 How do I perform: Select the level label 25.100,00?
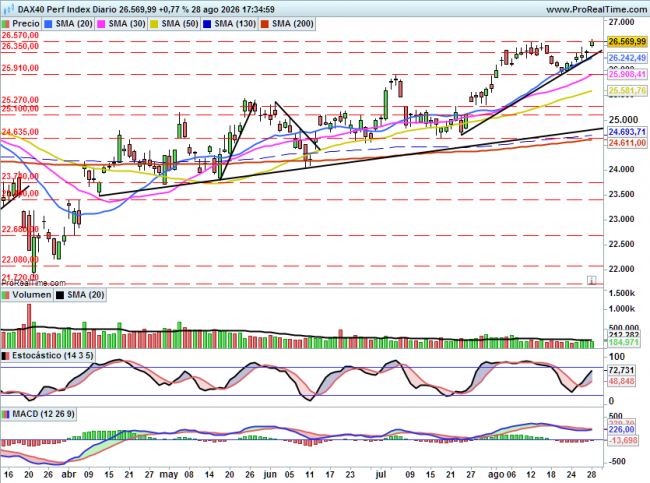pyautogui.click(x=20, y=109)
